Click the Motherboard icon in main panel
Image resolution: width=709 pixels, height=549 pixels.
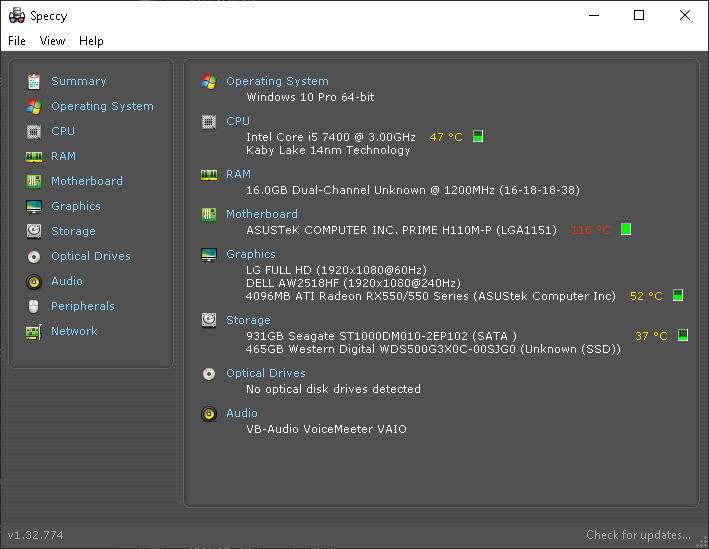pyautogui.click(x=209, y=215)
